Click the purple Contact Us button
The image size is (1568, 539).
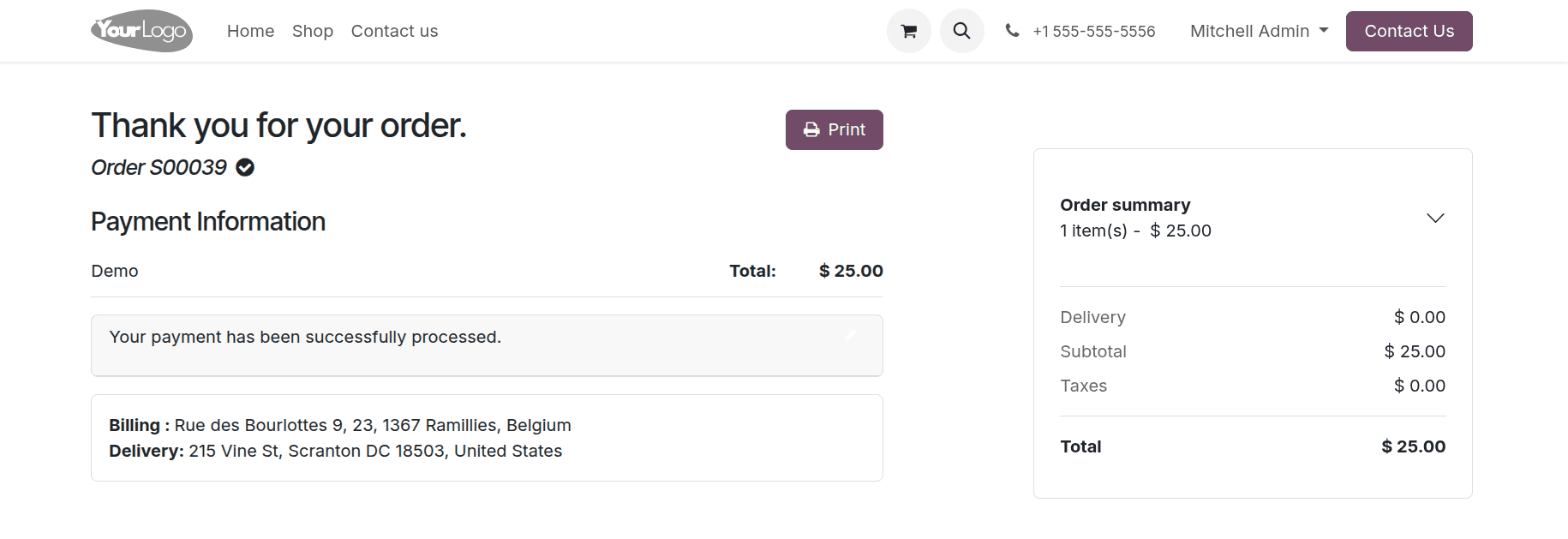(x=1409, y=31)
